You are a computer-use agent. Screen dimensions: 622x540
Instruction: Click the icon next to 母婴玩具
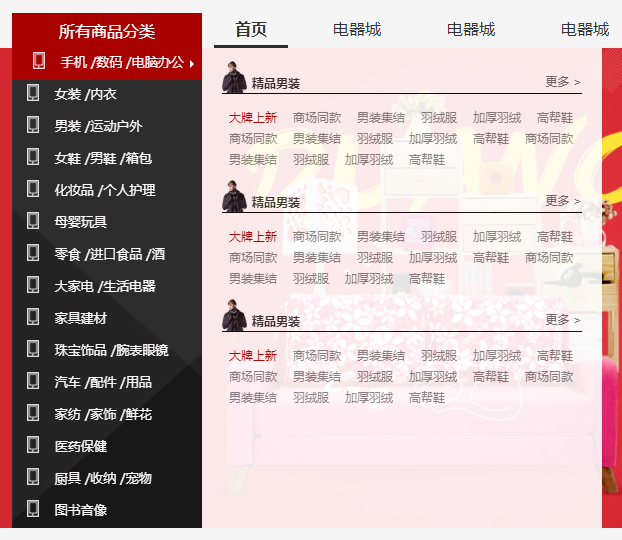click(33, 222)
